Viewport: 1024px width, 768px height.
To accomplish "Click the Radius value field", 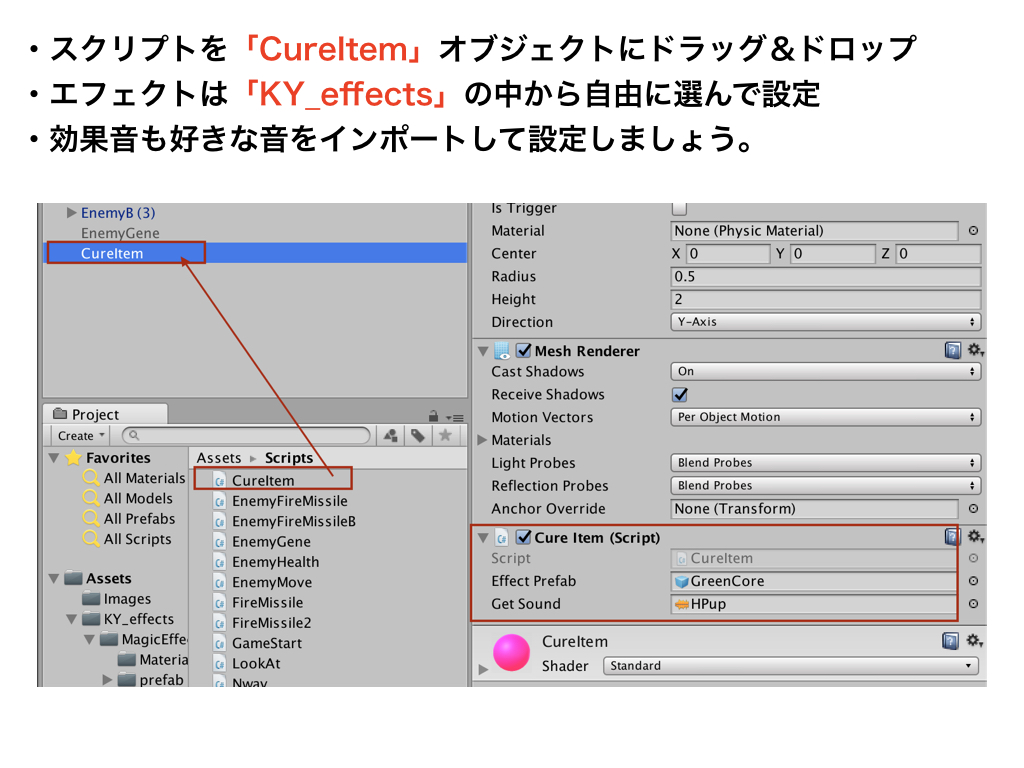I will coord(825,277).
